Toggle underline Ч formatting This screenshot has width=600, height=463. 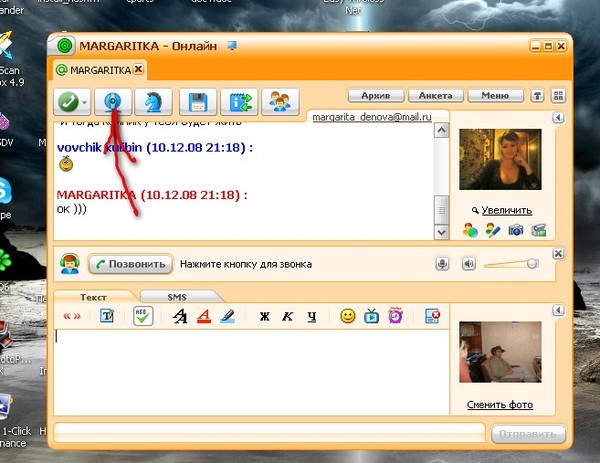tap(312, 316)
